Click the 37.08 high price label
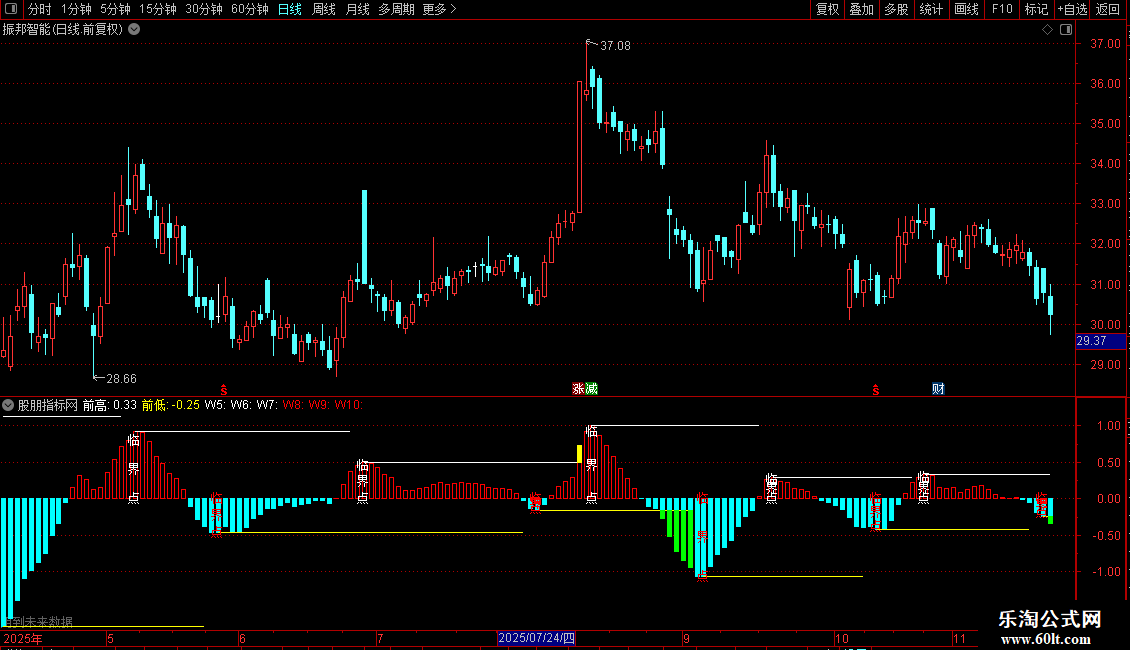 tap(615, 45)
